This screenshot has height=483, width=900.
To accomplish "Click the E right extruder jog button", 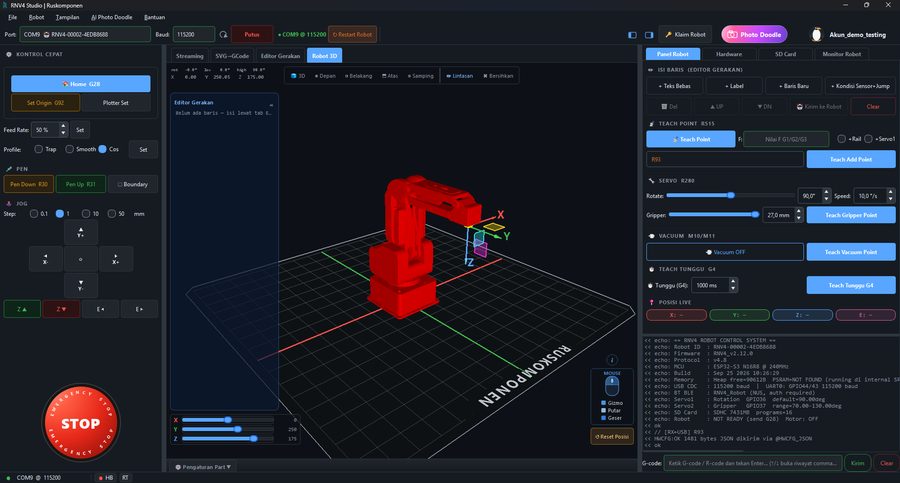I will click(x=139, y=309).
